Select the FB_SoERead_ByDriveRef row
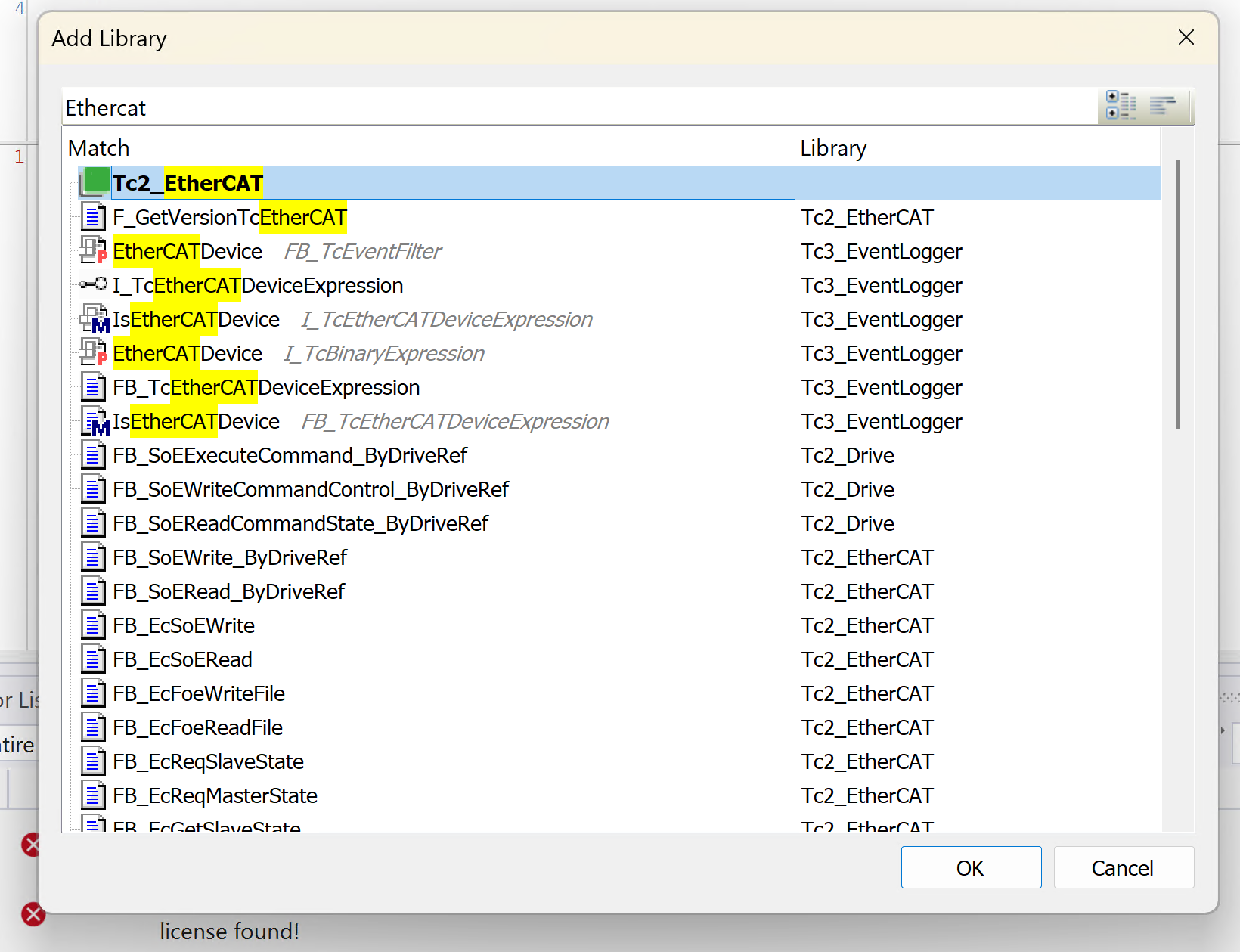Screen dimensions: 1240x952 pyautogui.click(x=228, y=591)
